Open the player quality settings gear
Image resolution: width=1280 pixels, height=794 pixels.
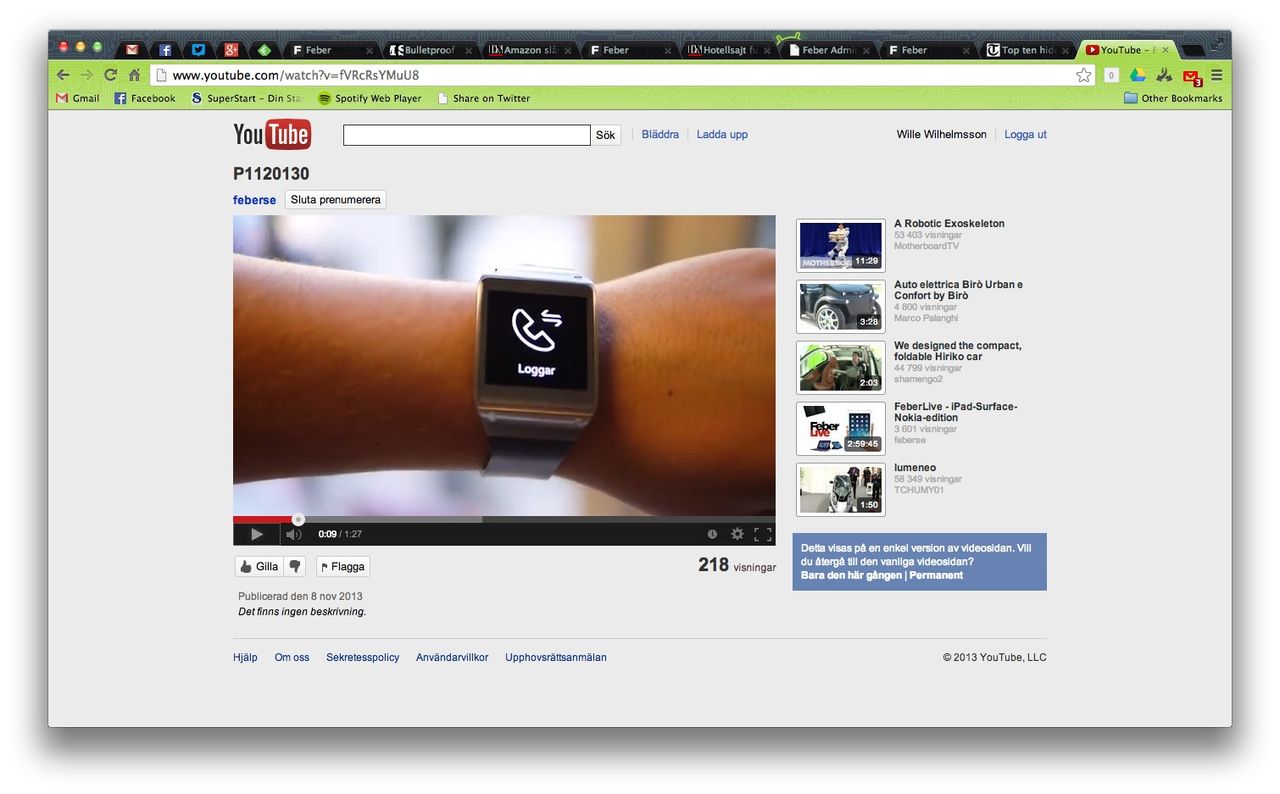click(x=737, y=533)
